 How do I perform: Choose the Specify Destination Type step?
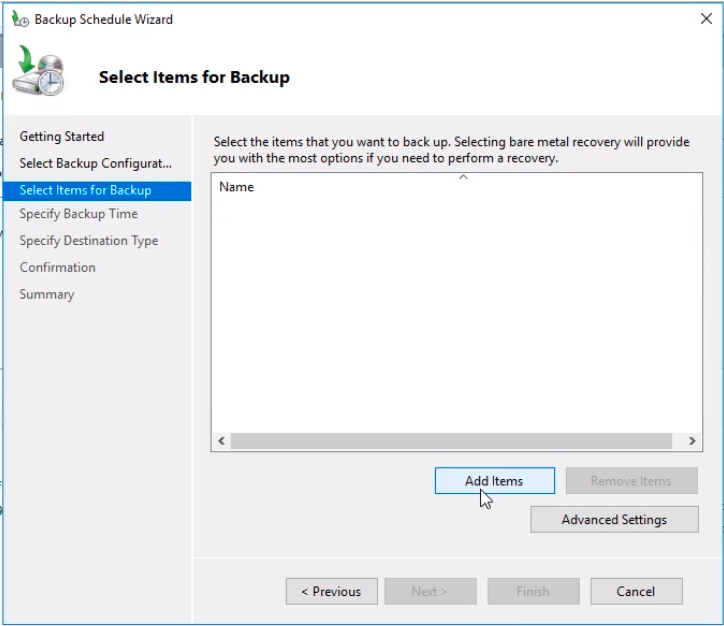click(x=89, y=241)
